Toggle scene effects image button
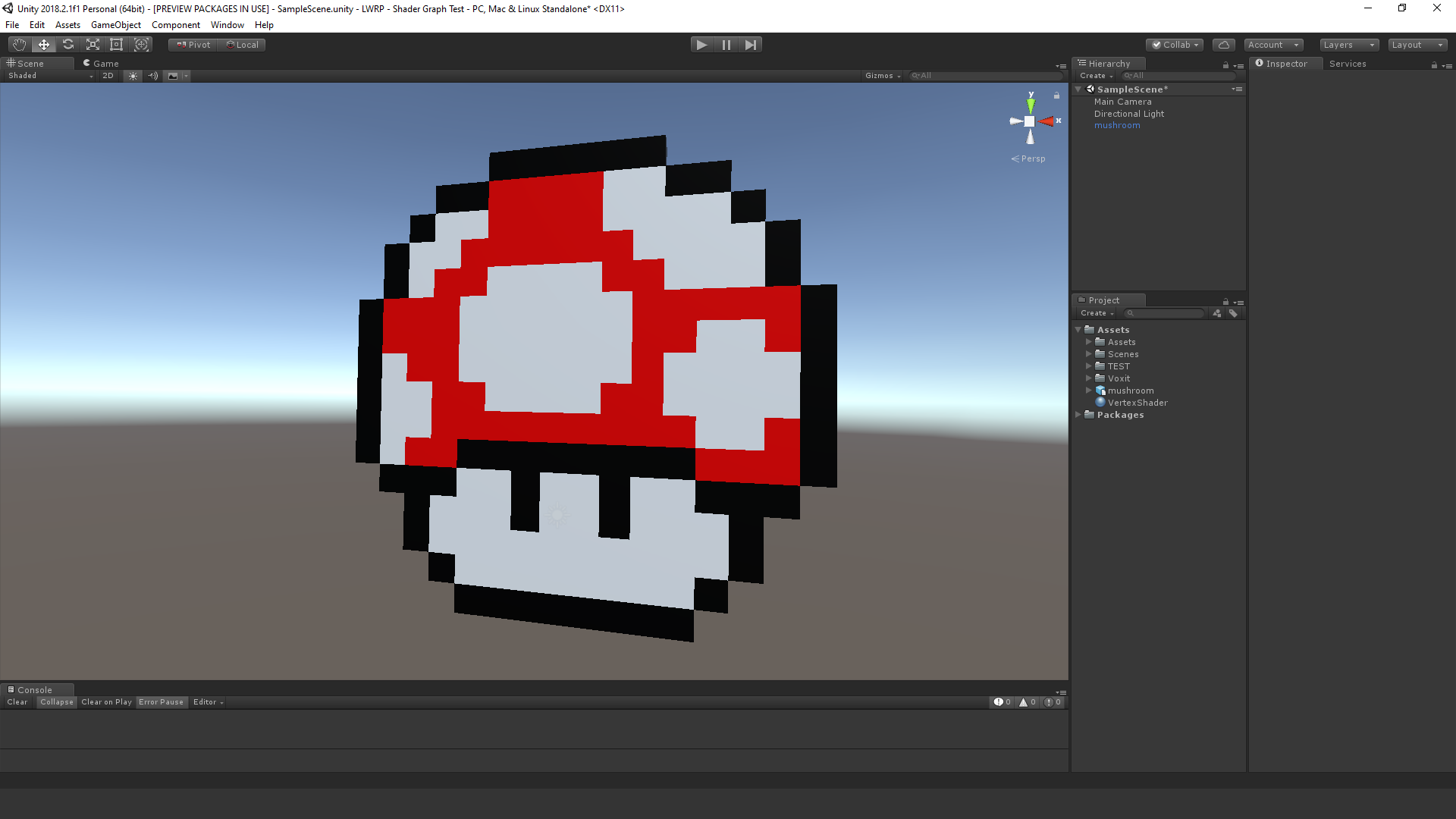Viewport: 1456px width, 819px height. pos(173,76)
